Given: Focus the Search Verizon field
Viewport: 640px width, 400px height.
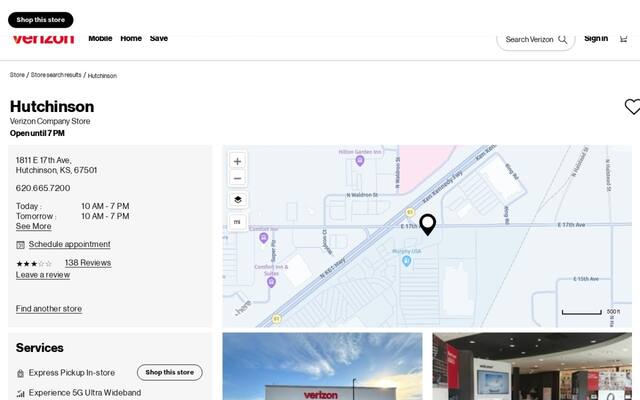Looking at the screenshot, I should click(x=536, y=40).
